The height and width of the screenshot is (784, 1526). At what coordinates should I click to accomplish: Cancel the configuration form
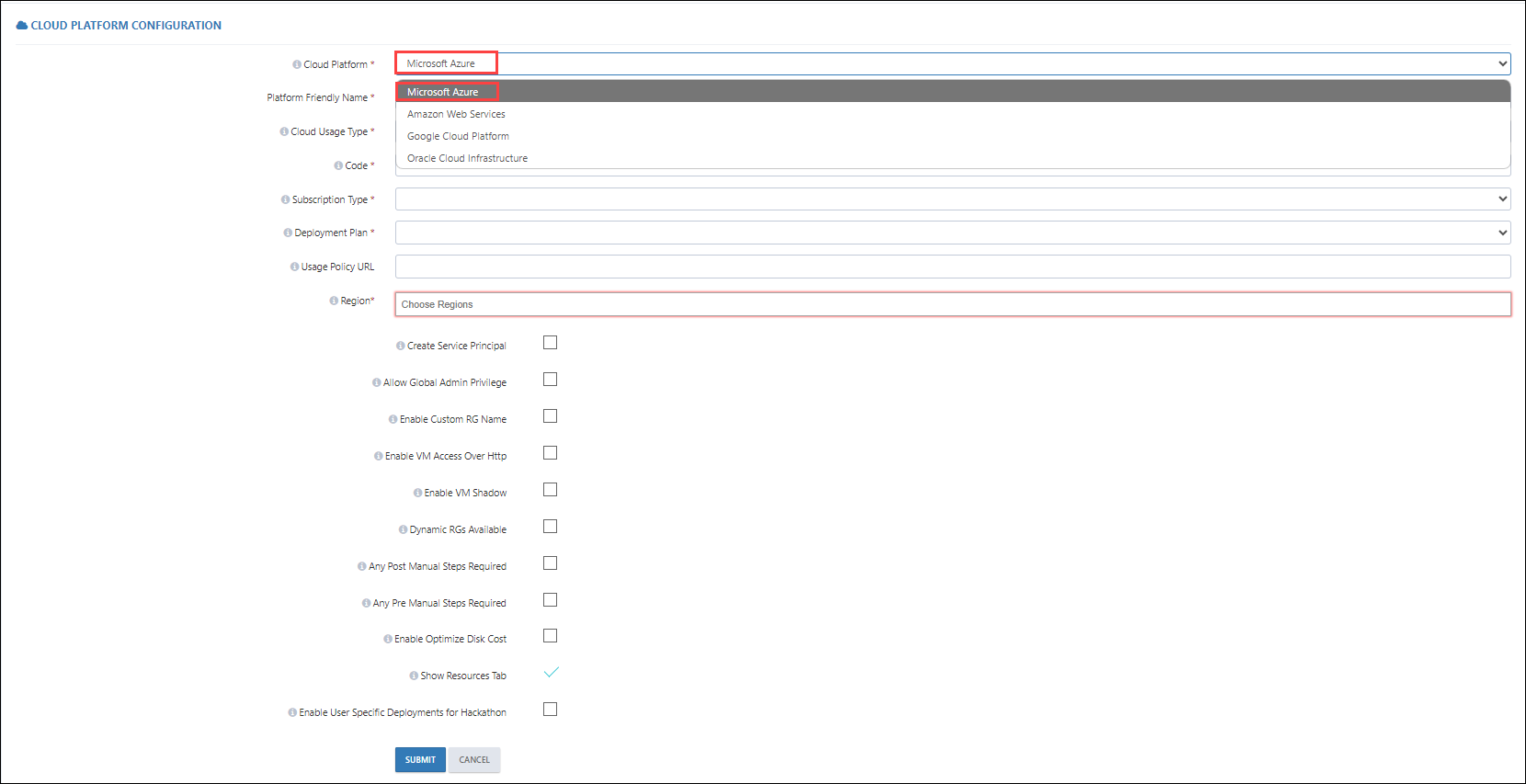(474, 760)
